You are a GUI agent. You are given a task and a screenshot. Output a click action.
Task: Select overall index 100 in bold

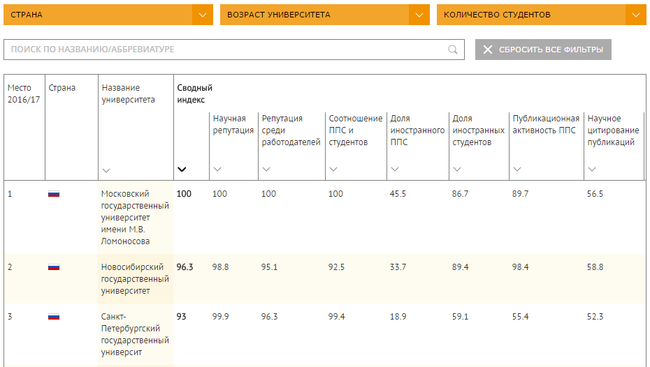tap(184, 194)
